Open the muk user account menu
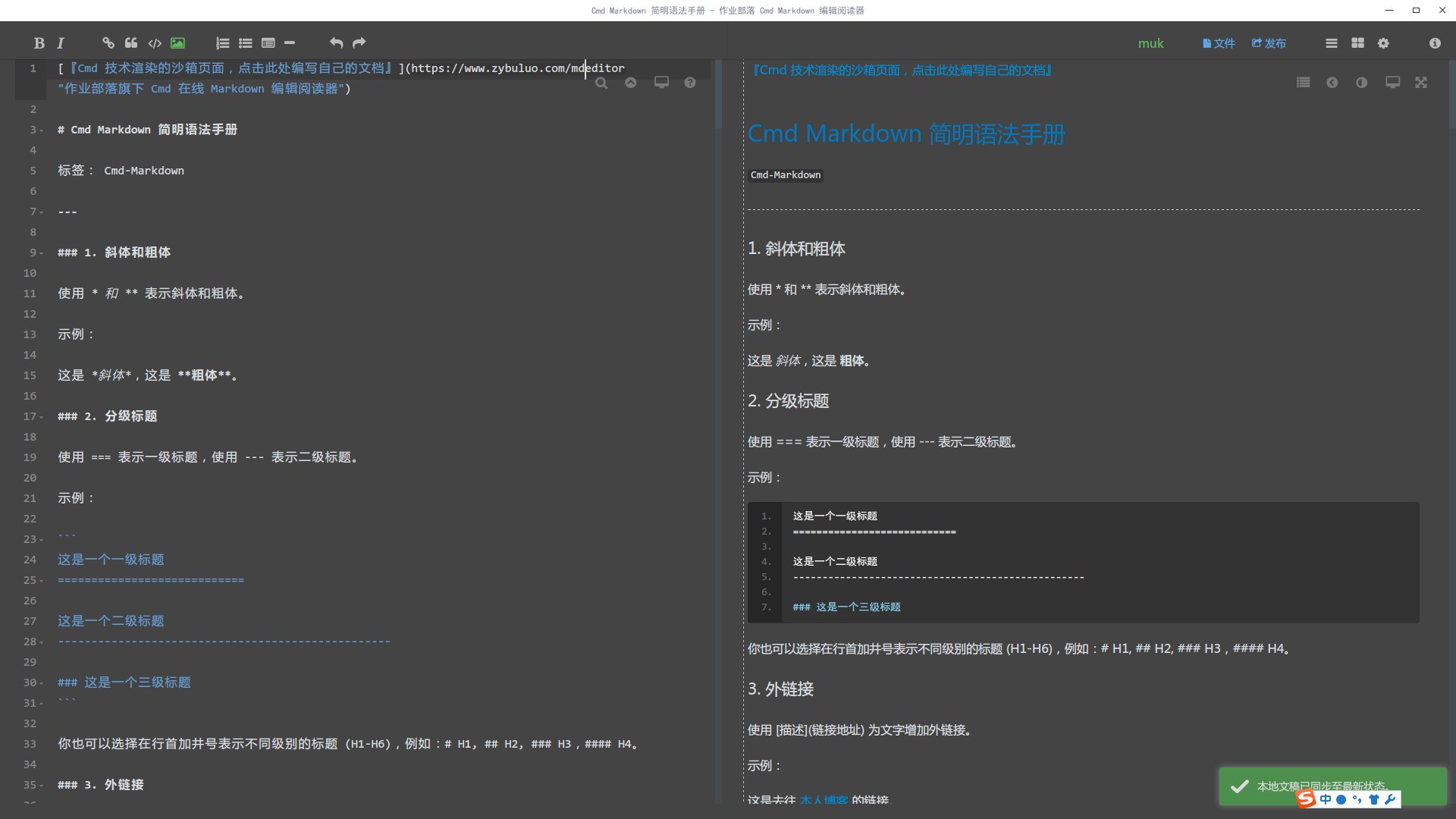 coord(1150,43)
